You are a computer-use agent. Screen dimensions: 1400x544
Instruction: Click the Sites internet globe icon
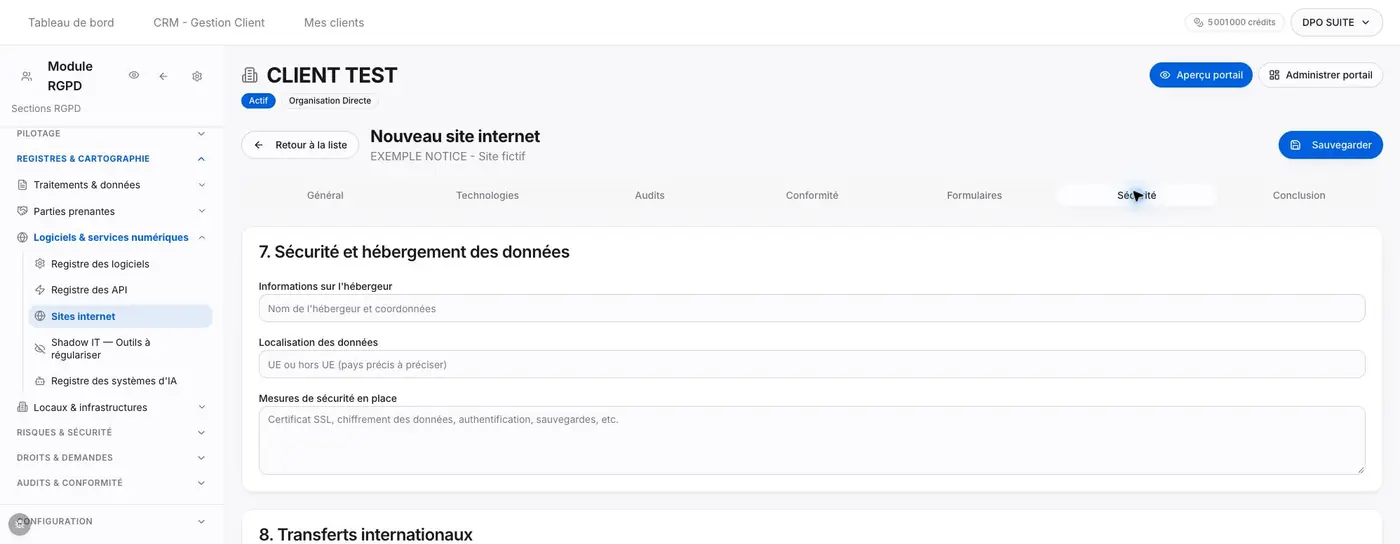coord(40,316)
